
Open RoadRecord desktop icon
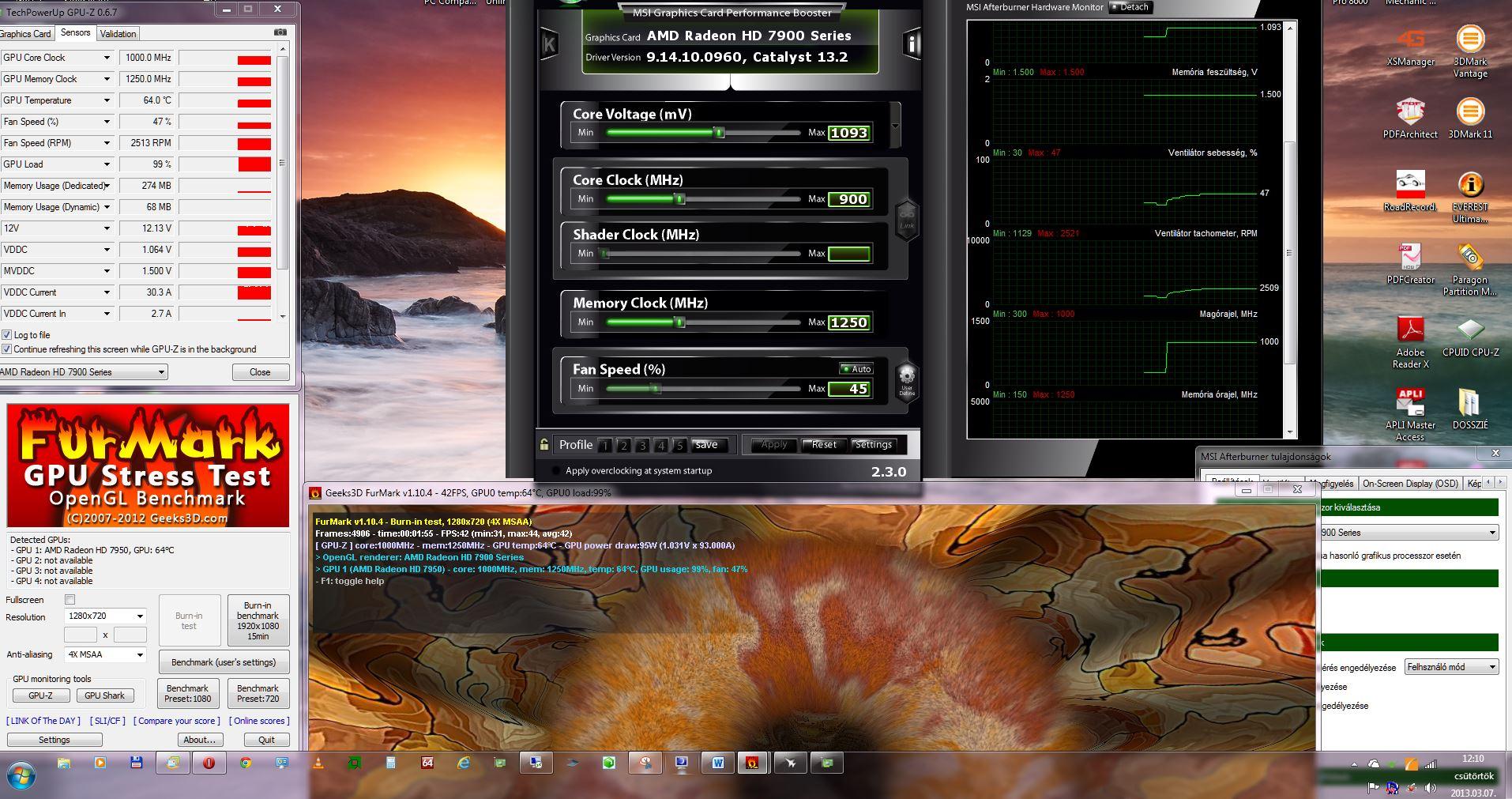[x=1411, y=191]
